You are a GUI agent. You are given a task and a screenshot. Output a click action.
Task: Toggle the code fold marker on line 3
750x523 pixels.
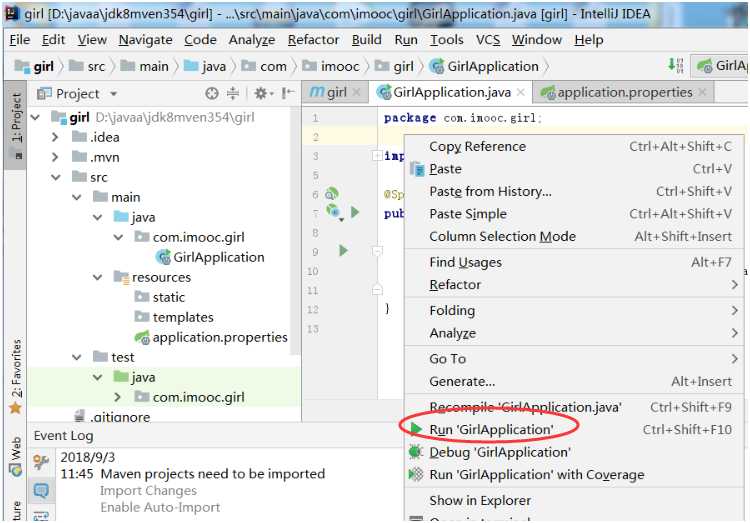click(377, 156)
